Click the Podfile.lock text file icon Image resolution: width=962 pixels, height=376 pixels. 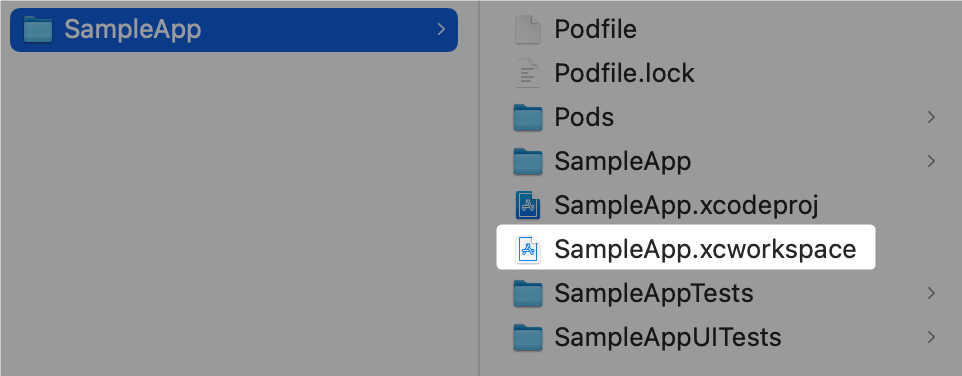pyautogui.click(x=528, y=73)
